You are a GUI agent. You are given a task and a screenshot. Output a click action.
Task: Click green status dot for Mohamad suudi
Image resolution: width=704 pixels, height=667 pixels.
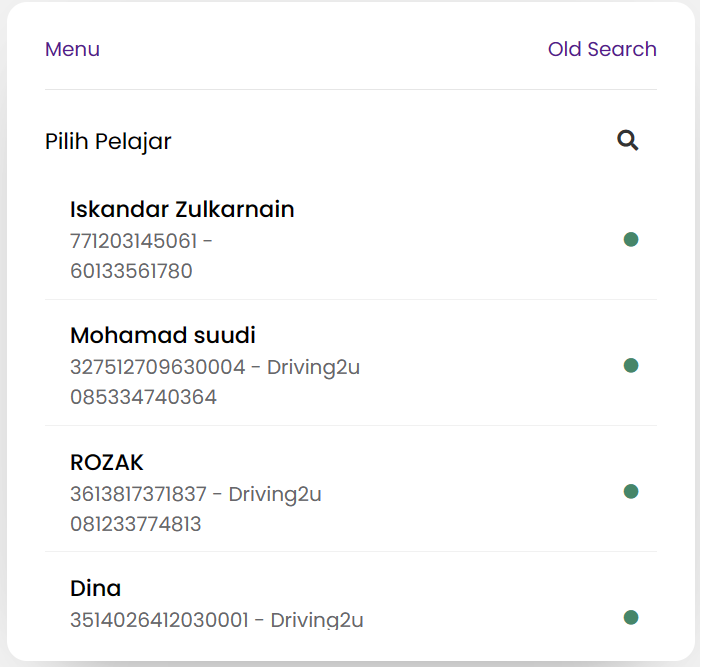631,365
